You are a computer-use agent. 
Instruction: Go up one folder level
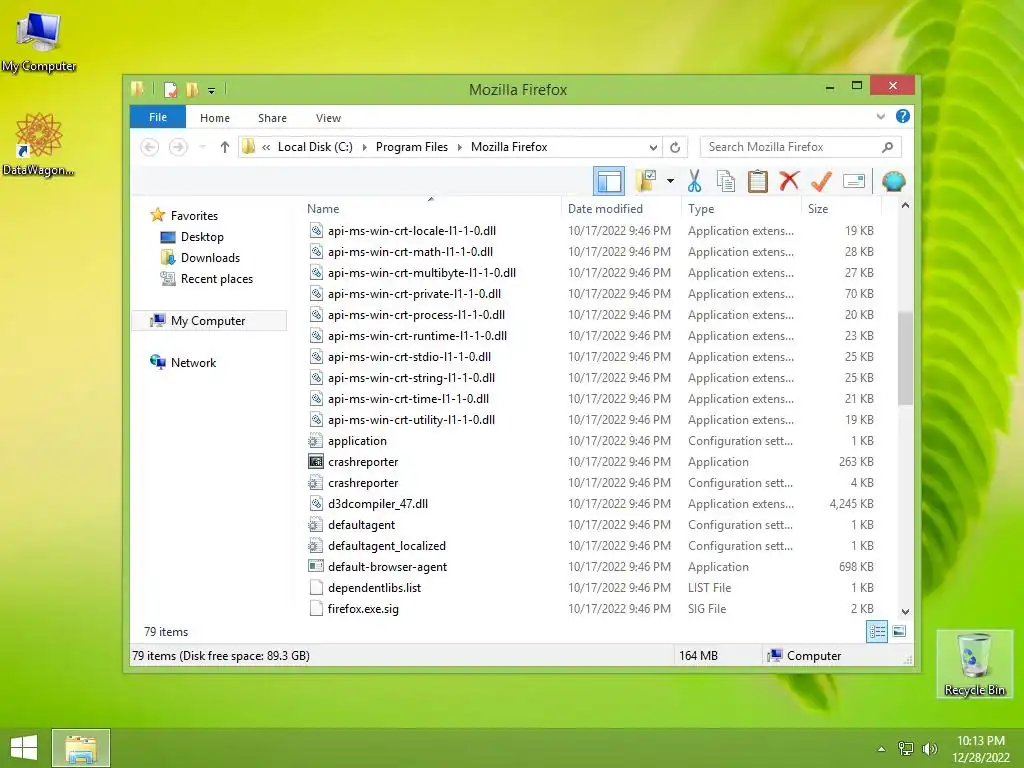pos(225,148)
